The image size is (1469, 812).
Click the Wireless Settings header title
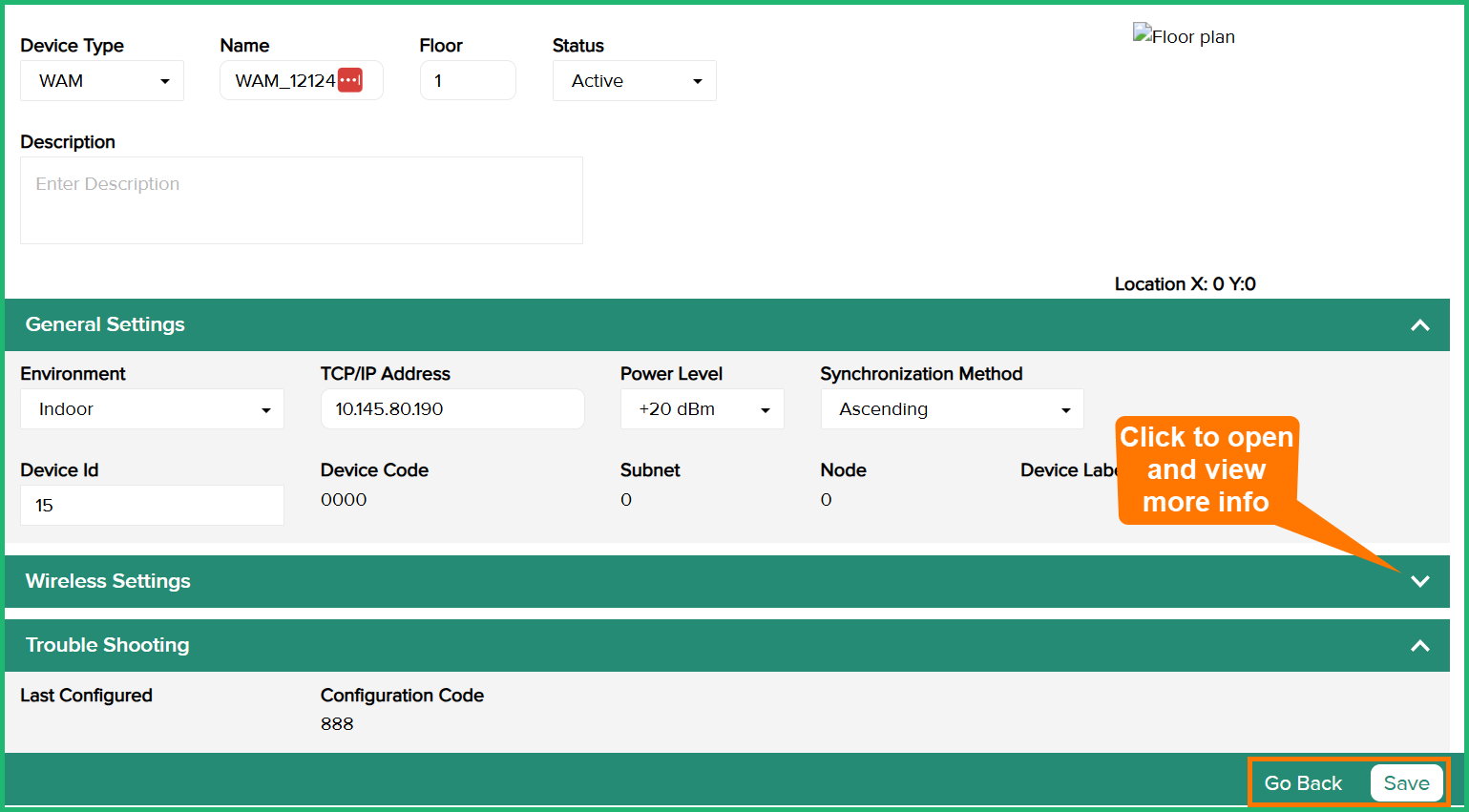(x=108, y=581)
